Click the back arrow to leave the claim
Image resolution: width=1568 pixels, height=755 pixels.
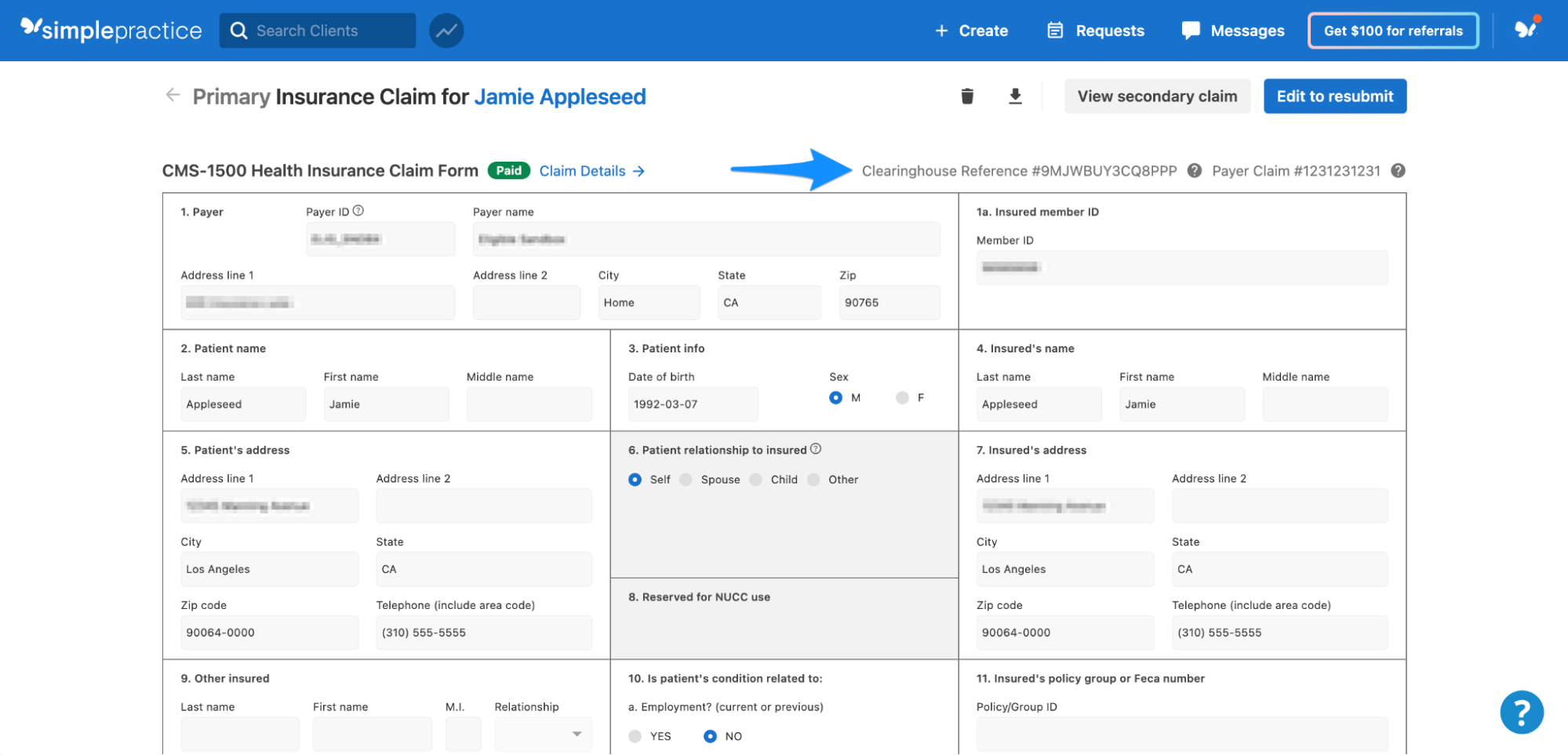click(x=173, y=95)
